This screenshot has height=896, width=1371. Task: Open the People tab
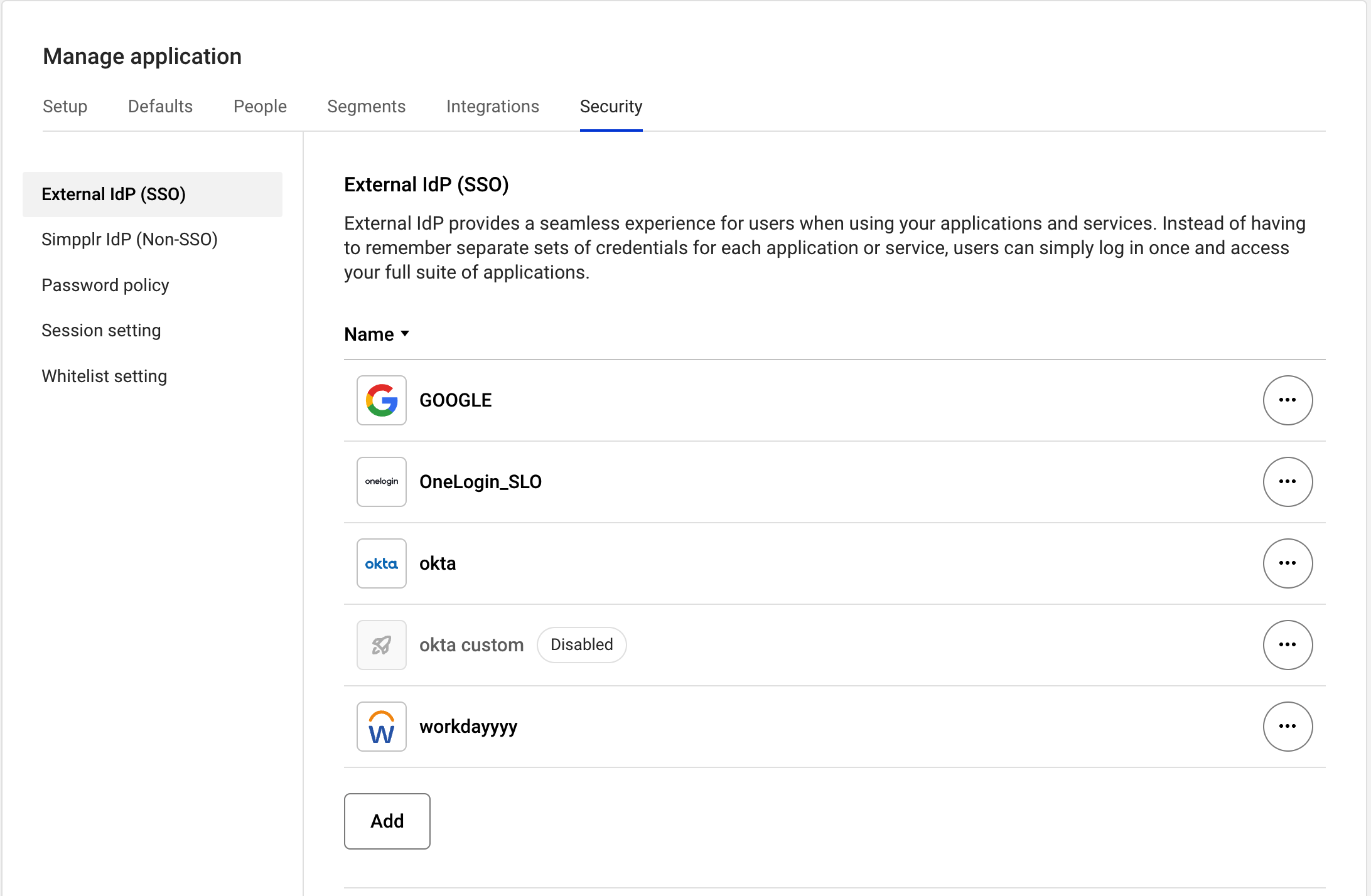click(x=260, y=107)
